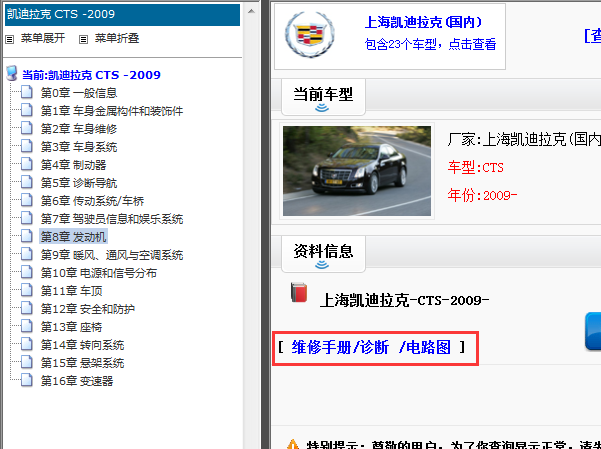This screenshot has height=449, width=601.
Task: Click the page icon for 第12章 安全和防护
Action: [x=27, y=309]
